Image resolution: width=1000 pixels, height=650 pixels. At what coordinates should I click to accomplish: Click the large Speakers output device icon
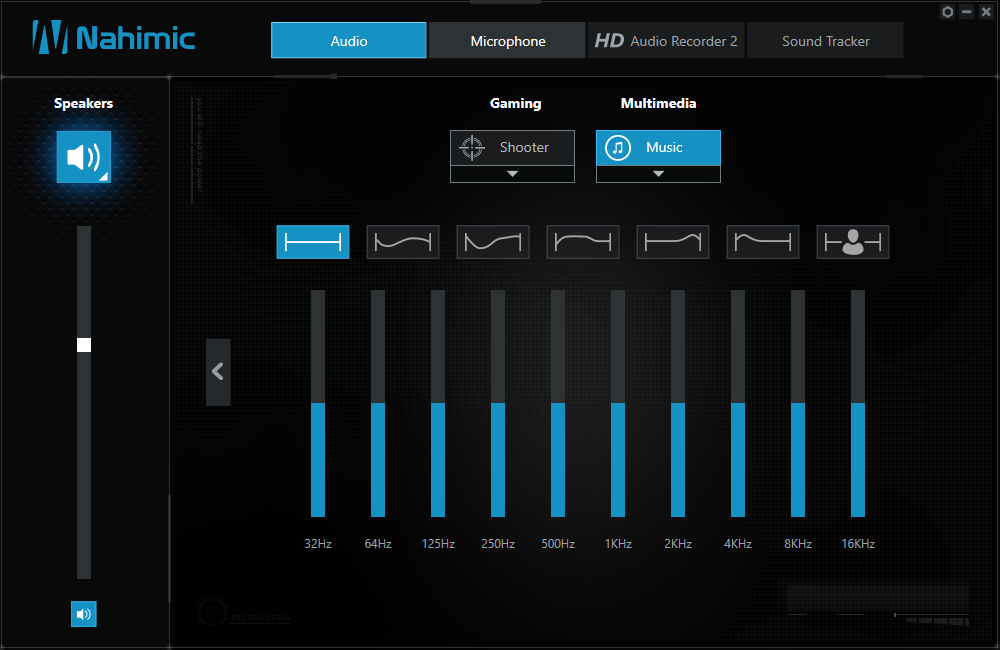[84, 157]
